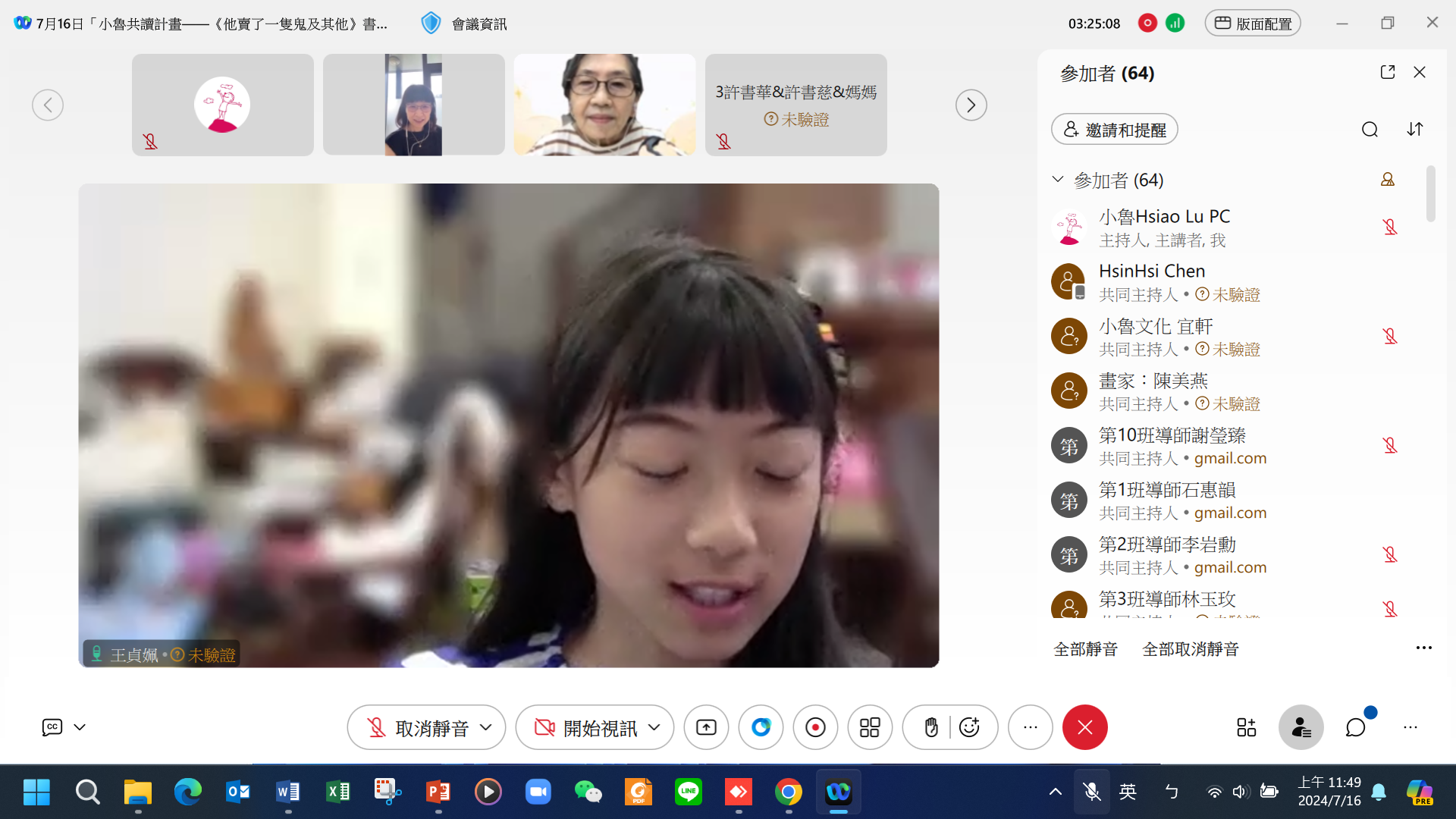
Task: Expand the closed captions options arrow
Action: pyautogui.click(x=80, y=727)
